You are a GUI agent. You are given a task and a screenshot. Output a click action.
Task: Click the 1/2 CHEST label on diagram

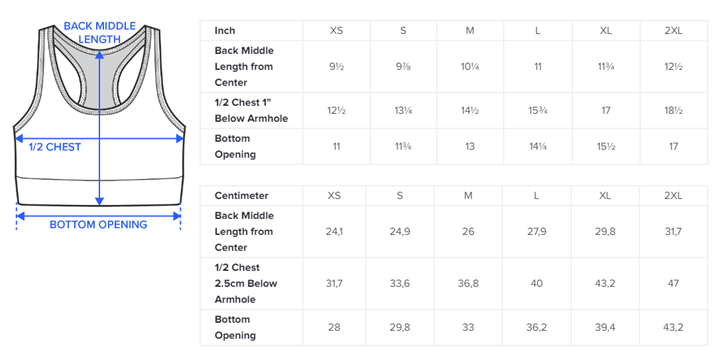[x=55, y=147]
